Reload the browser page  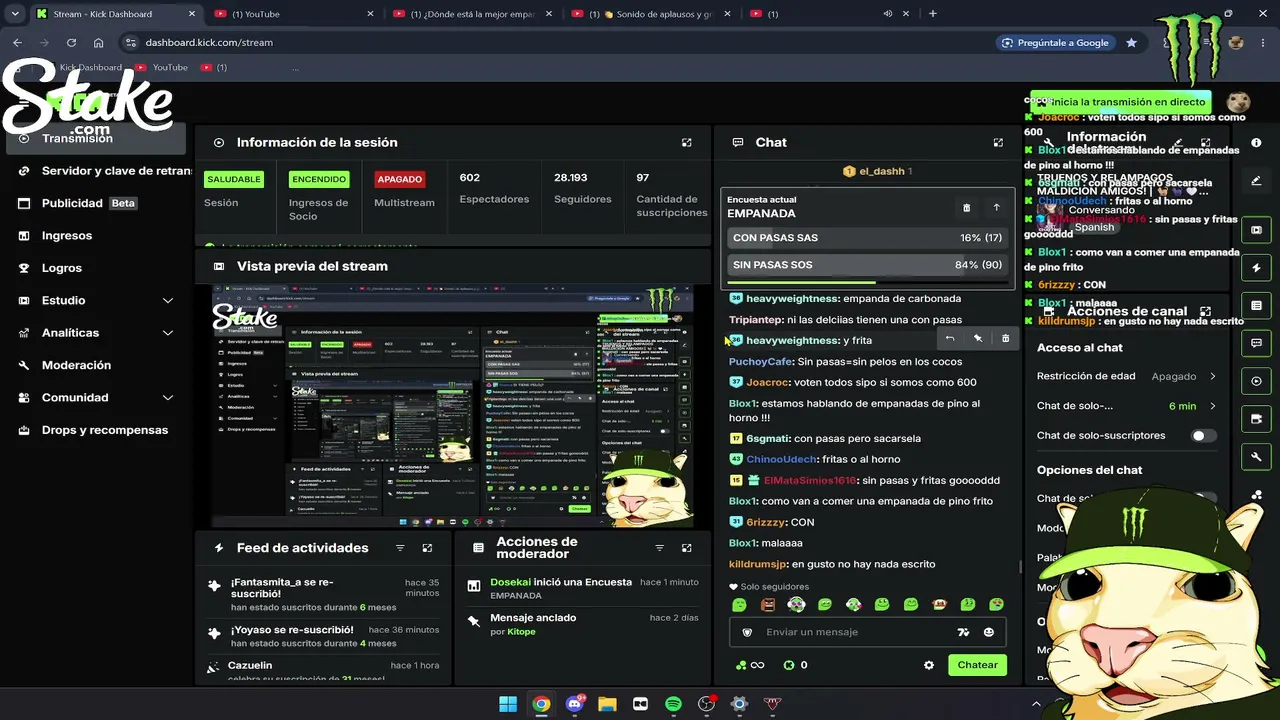pos(71,43)
